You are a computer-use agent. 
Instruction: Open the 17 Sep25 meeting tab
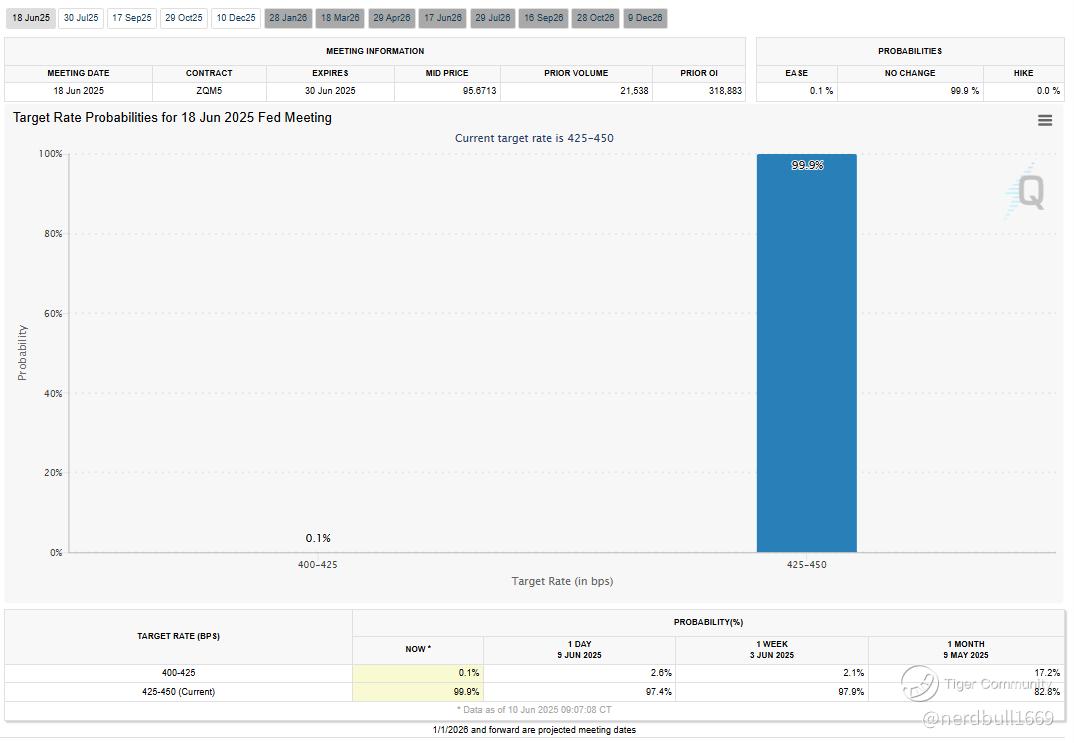click(132, 18)
